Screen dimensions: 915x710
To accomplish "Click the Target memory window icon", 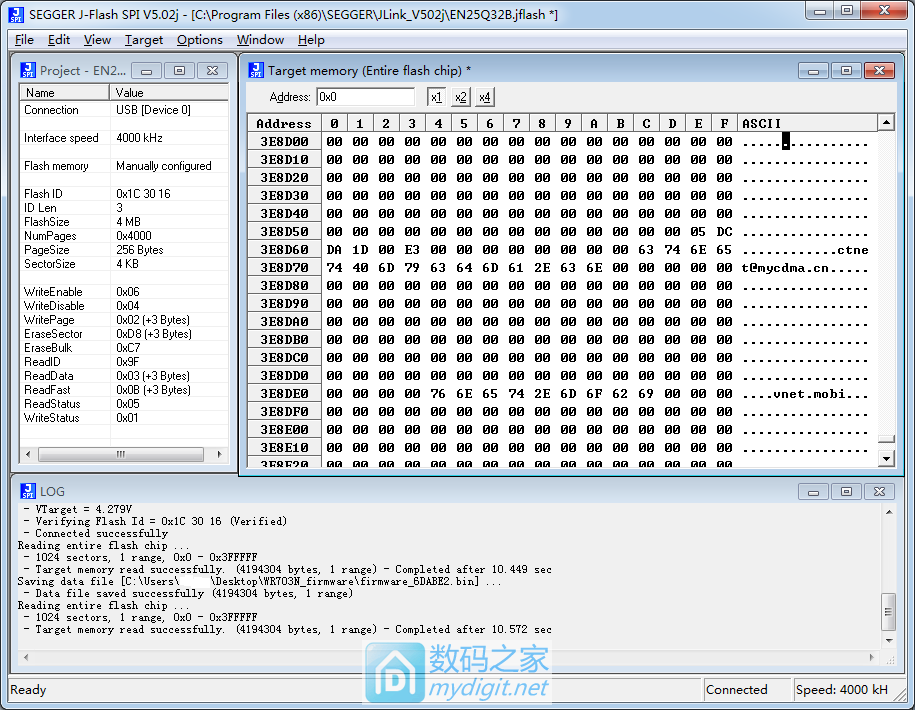I will 256,71.
